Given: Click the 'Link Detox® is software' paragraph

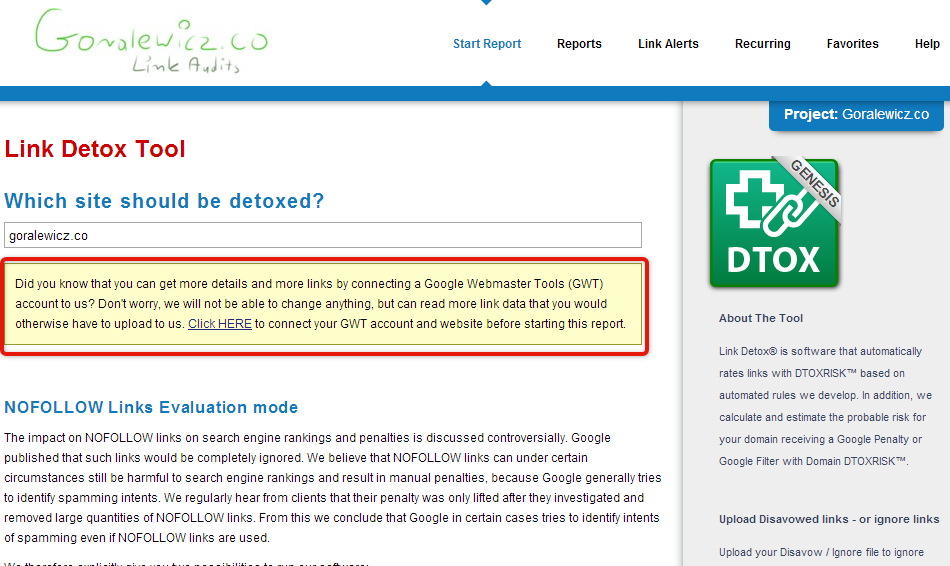Looking at the screenshot, I should coord(825,406).
